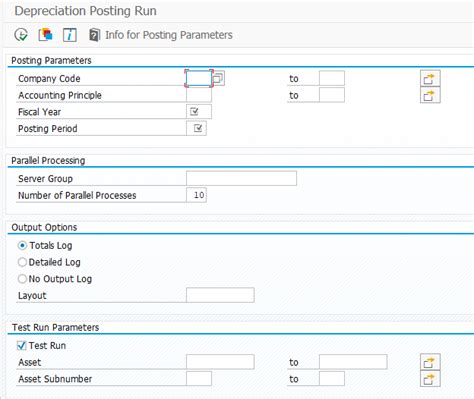This screenshot has width=474, height=399.
Task: Click the Posting Period input field
Action: click(x=196, y=128)
